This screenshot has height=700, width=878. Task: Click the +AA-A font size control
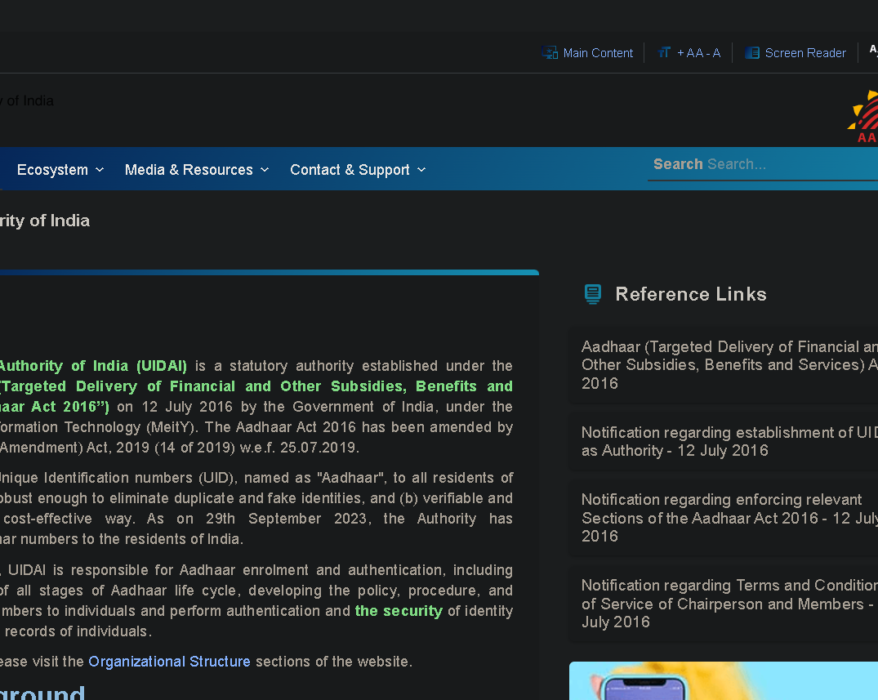point(698,53)
